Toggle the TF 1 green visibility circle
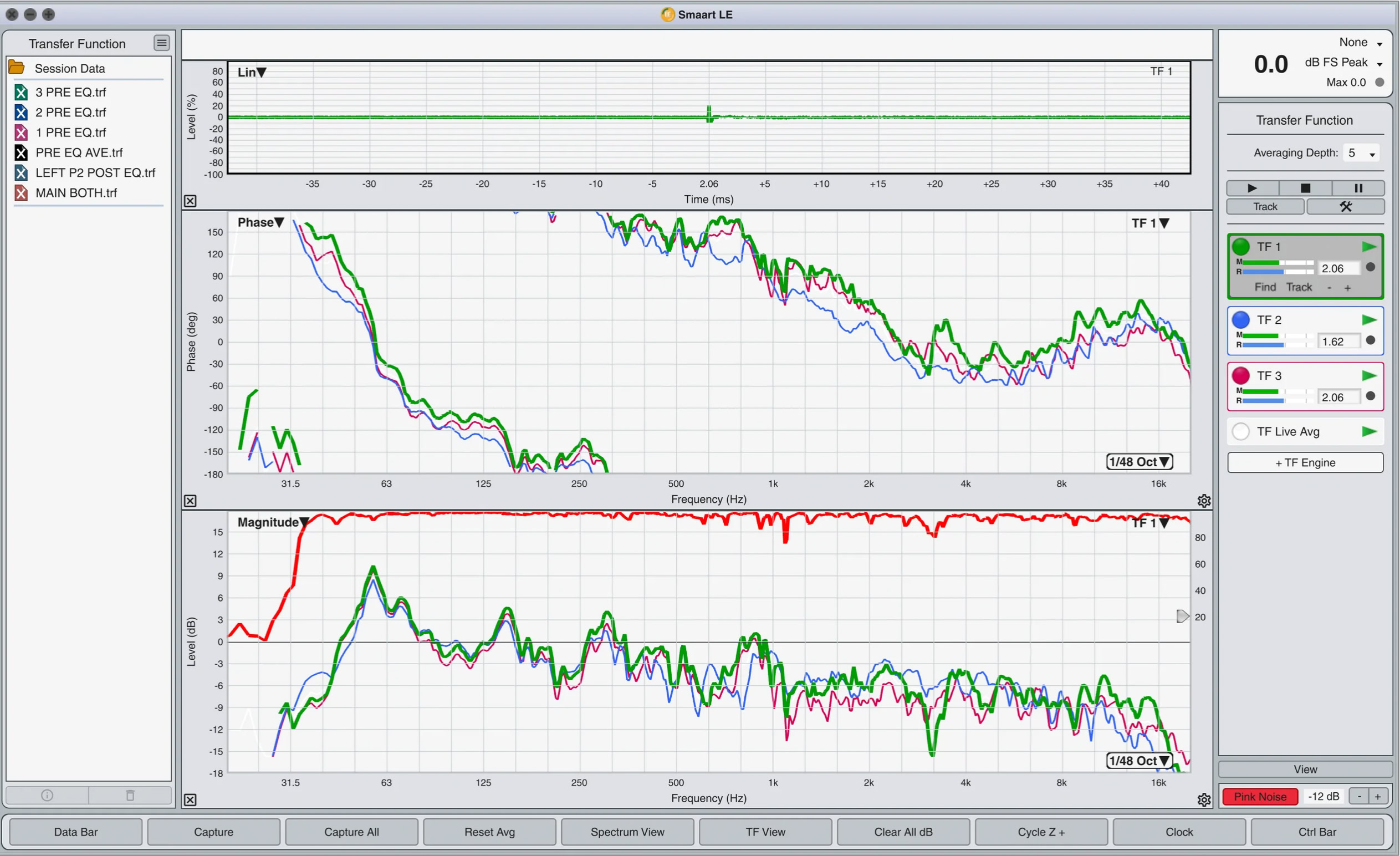1400x856 pixels. tap(1240, 247)
